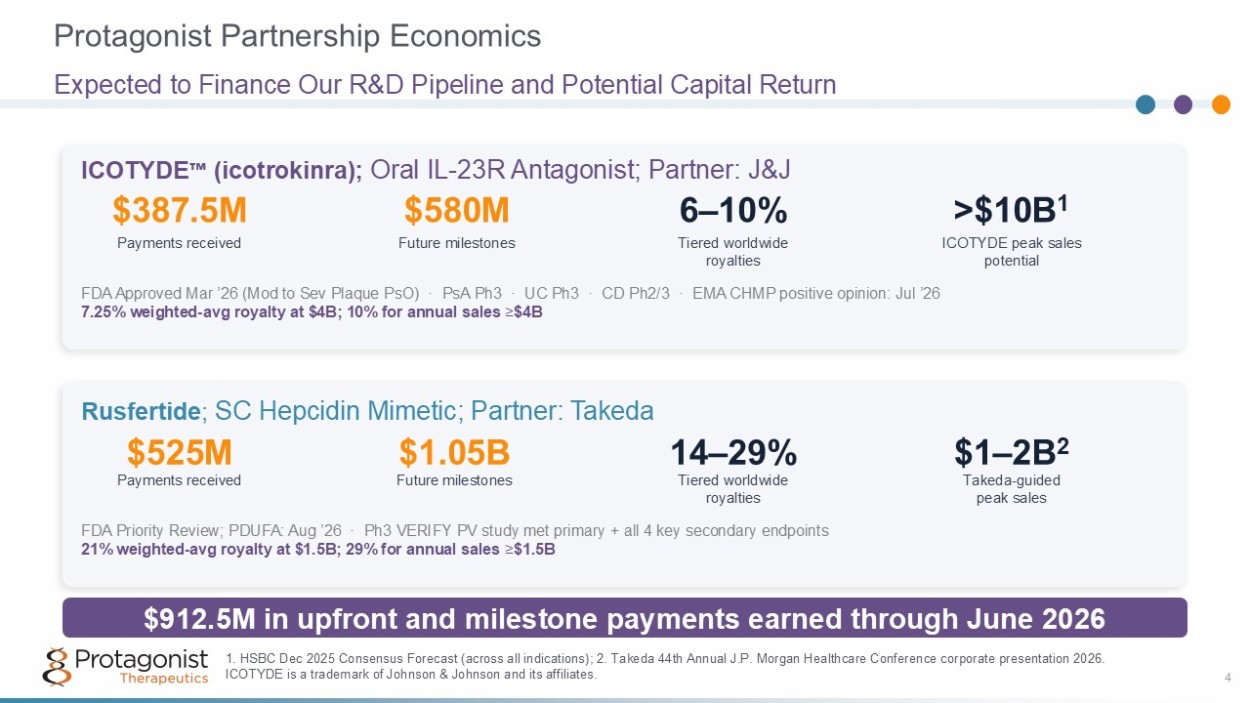Click the 14–29% tiered royalties figure
The image size is (1250, 703).
[x=733, y=453]
